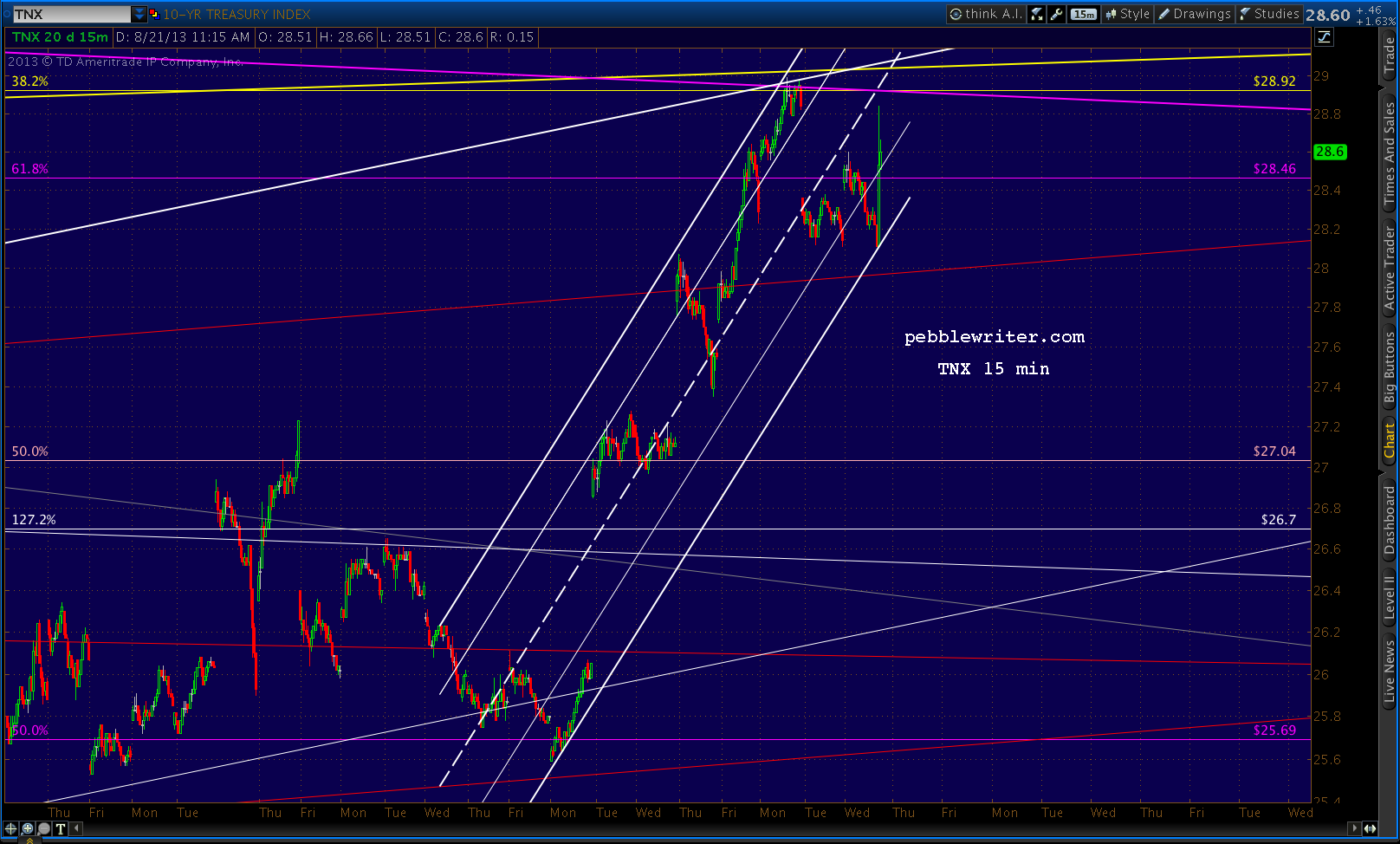Click the 'H: 28.66' high value
1400x844 pixels.
pyautogui.click(x=347, y=36)
